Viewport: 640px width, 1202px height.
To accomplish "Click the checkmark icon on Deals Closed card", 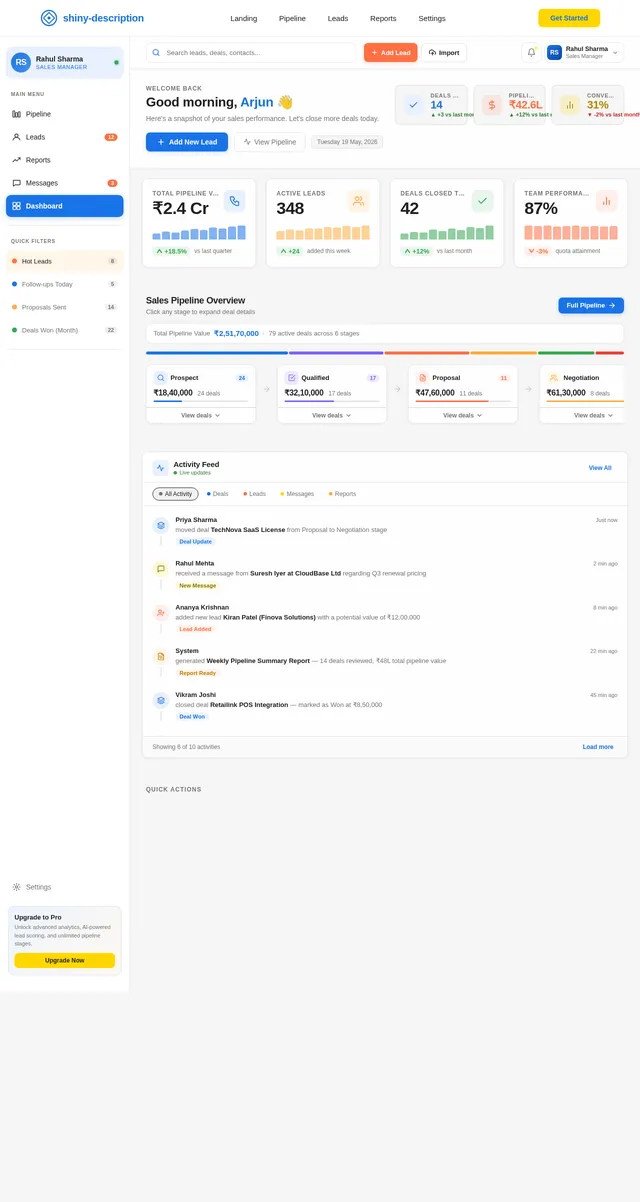I will coord(482,201).
